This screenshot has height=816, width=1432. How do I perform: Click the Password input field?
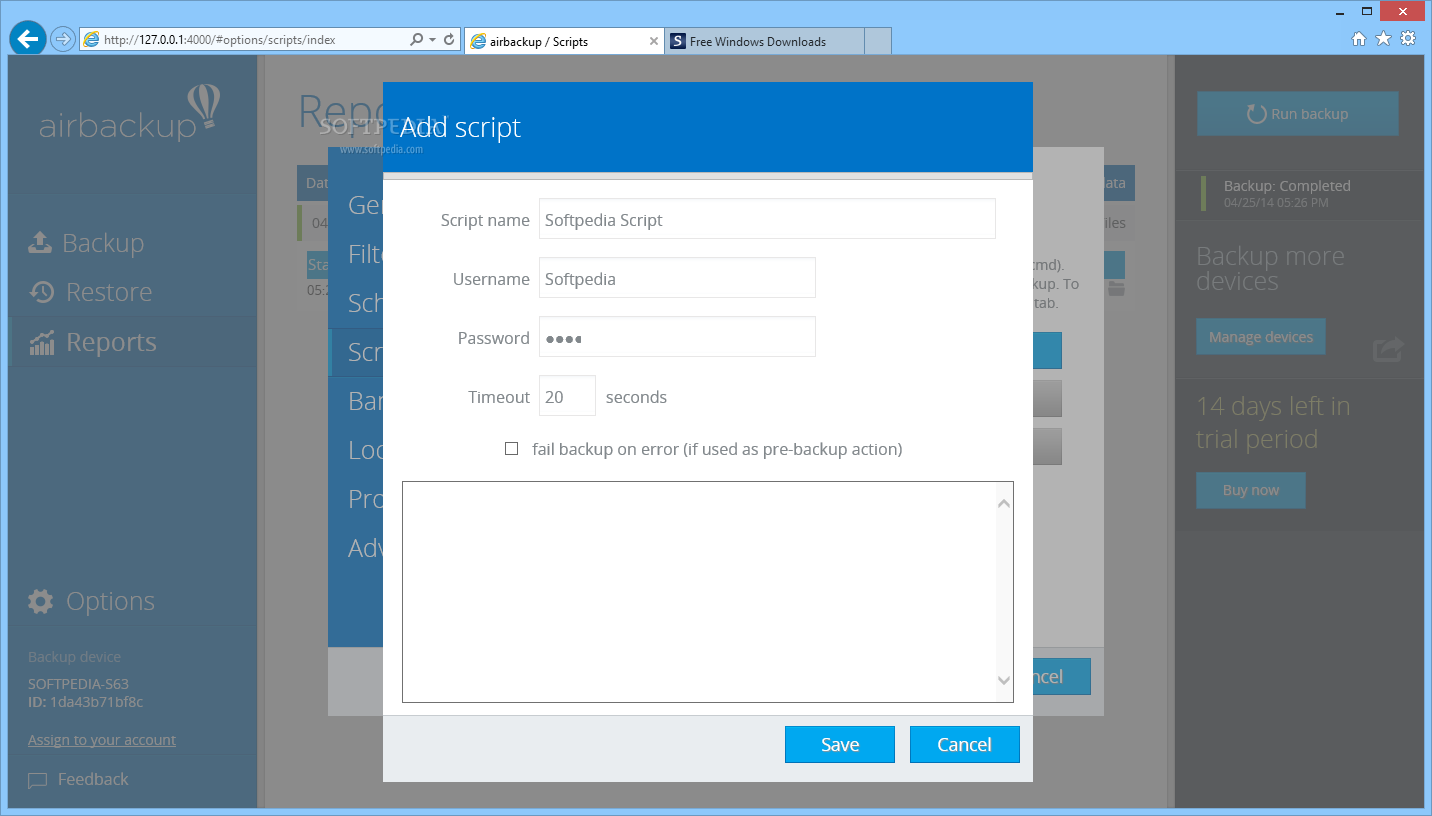[677, 337]
